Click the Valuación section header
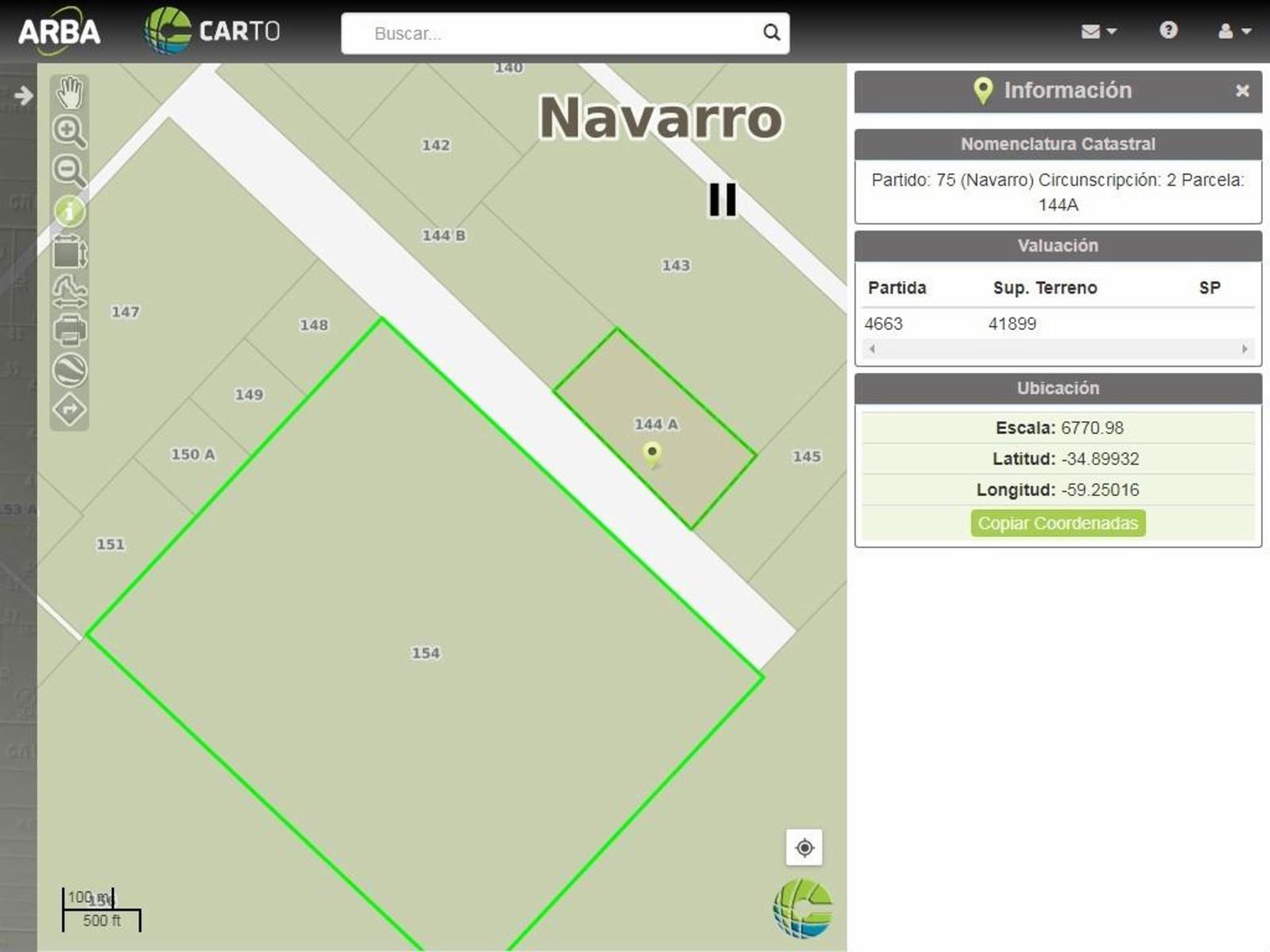Viewport: 1270px width, 952px height. pyautogui.click(x=1058, y=246)
